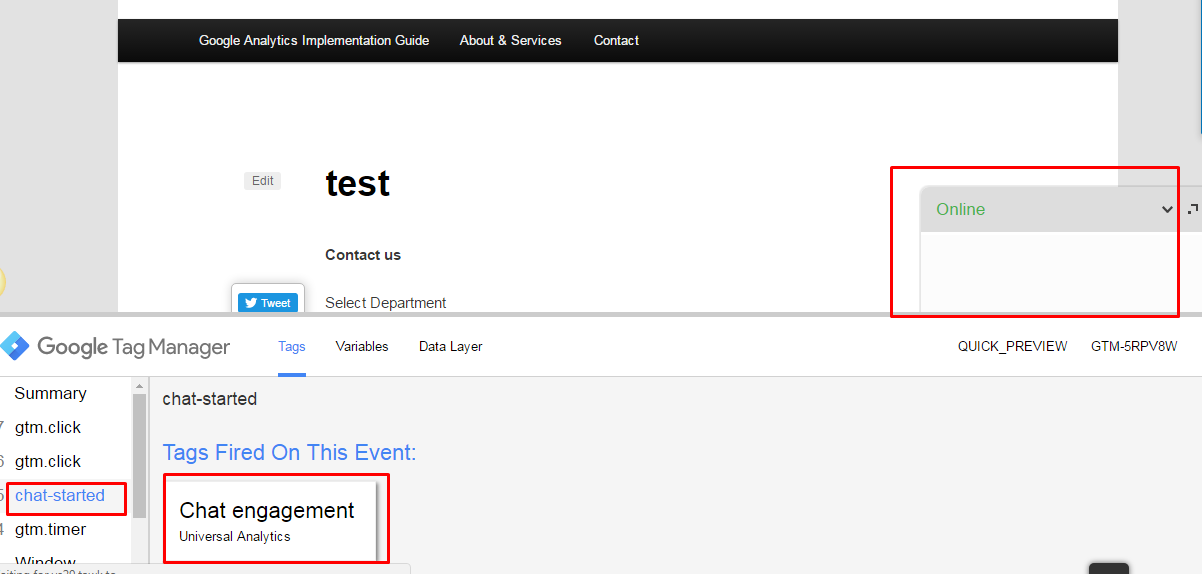Screen dimensions: 1202x574
Task: Open the Contact menu item
Action: pyautogui.click(x=616, y=41)
